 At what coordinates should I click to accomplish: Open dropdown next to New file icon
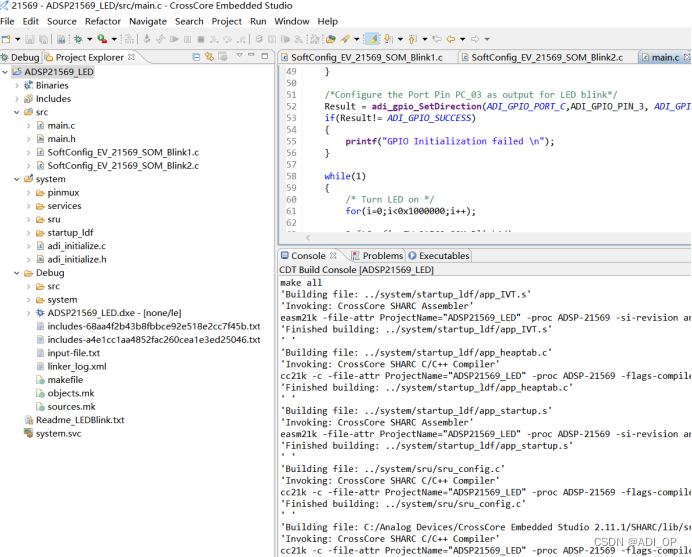coord(17,39)
